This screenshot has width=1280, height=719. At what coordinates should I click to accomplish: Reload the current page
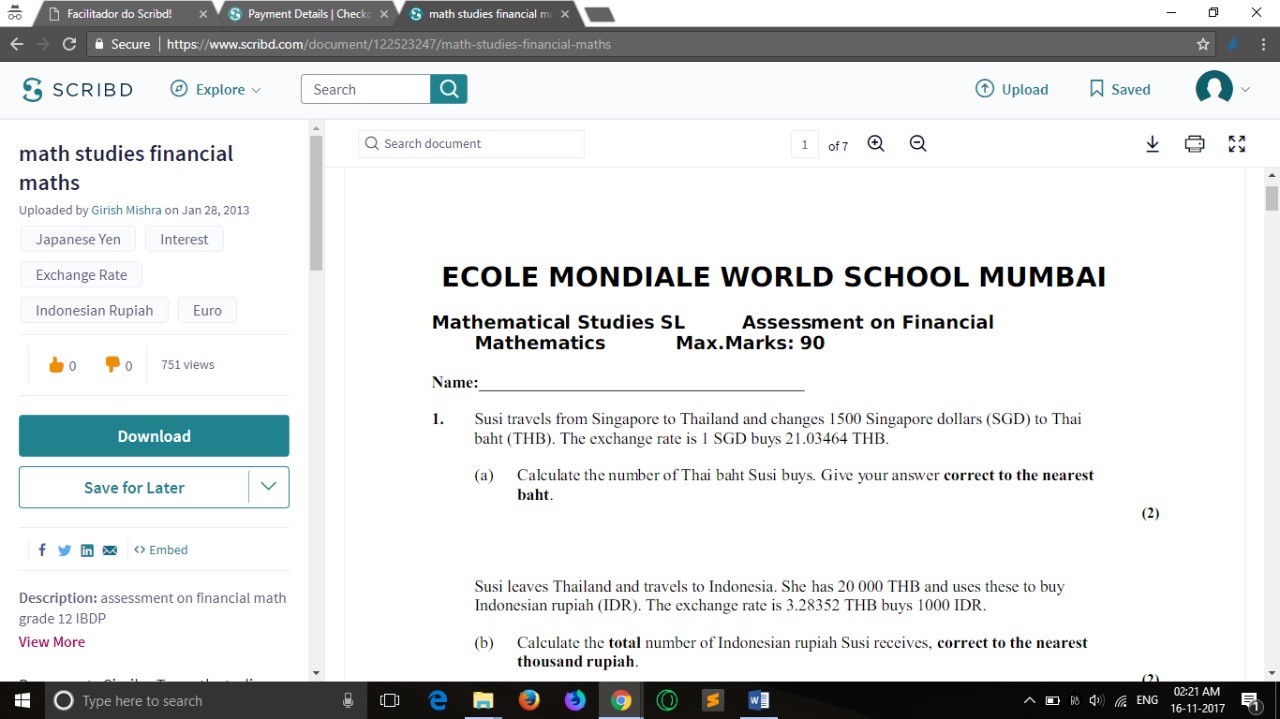click(69, 44)
